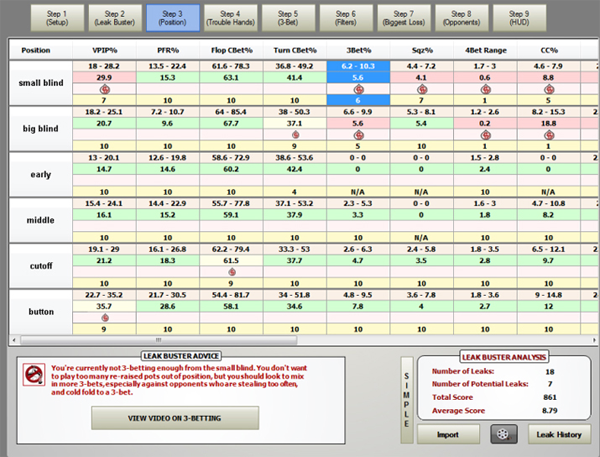The height and width of the screenshot is (457, 600).
Task: Click the Flop CBet% column header
Action: click(232, 50)
